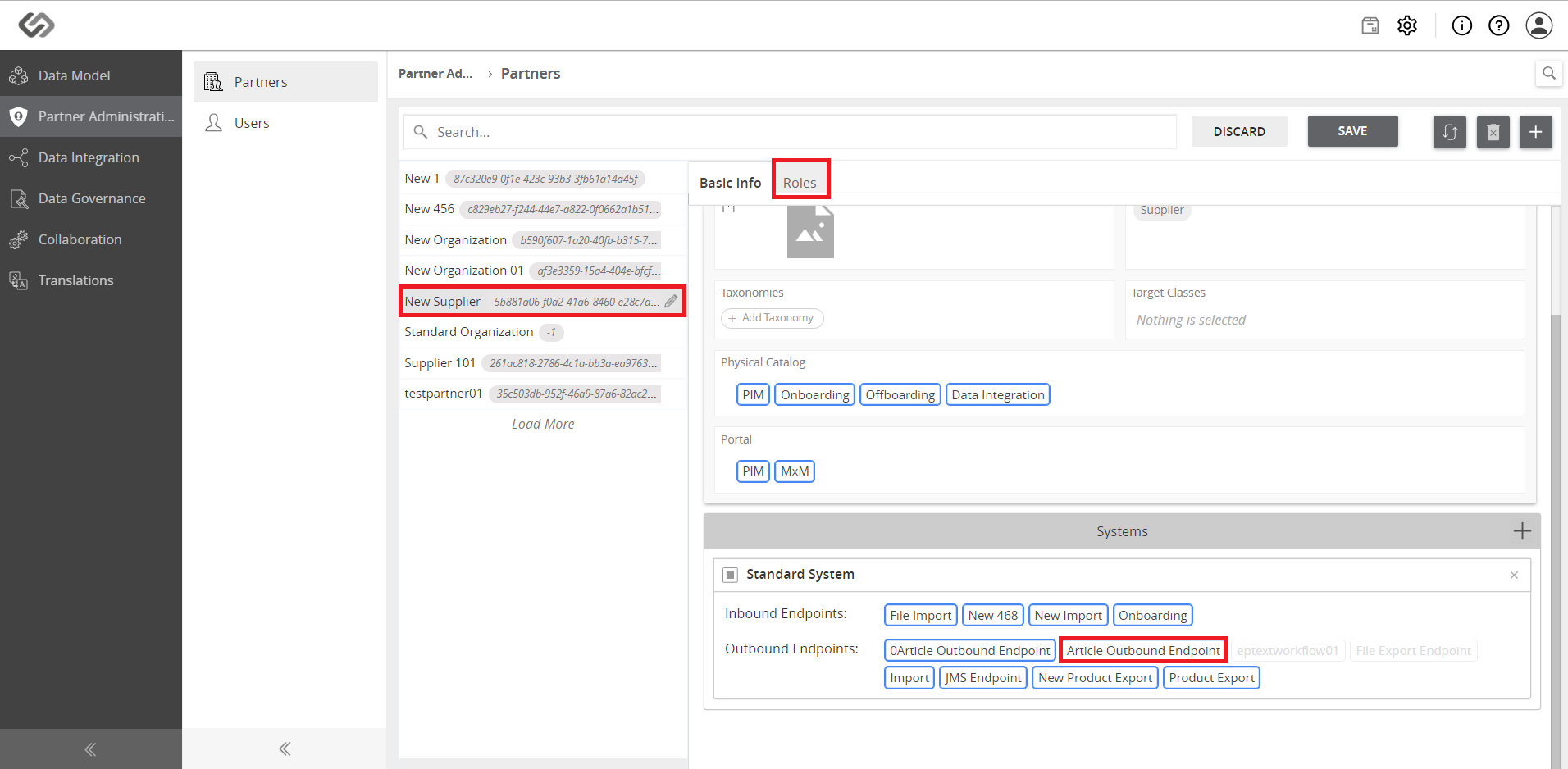The height and width of the screenshot is (769, 1568).
Task: Toggle File Export Endpoint tag
Action: 1413,650
